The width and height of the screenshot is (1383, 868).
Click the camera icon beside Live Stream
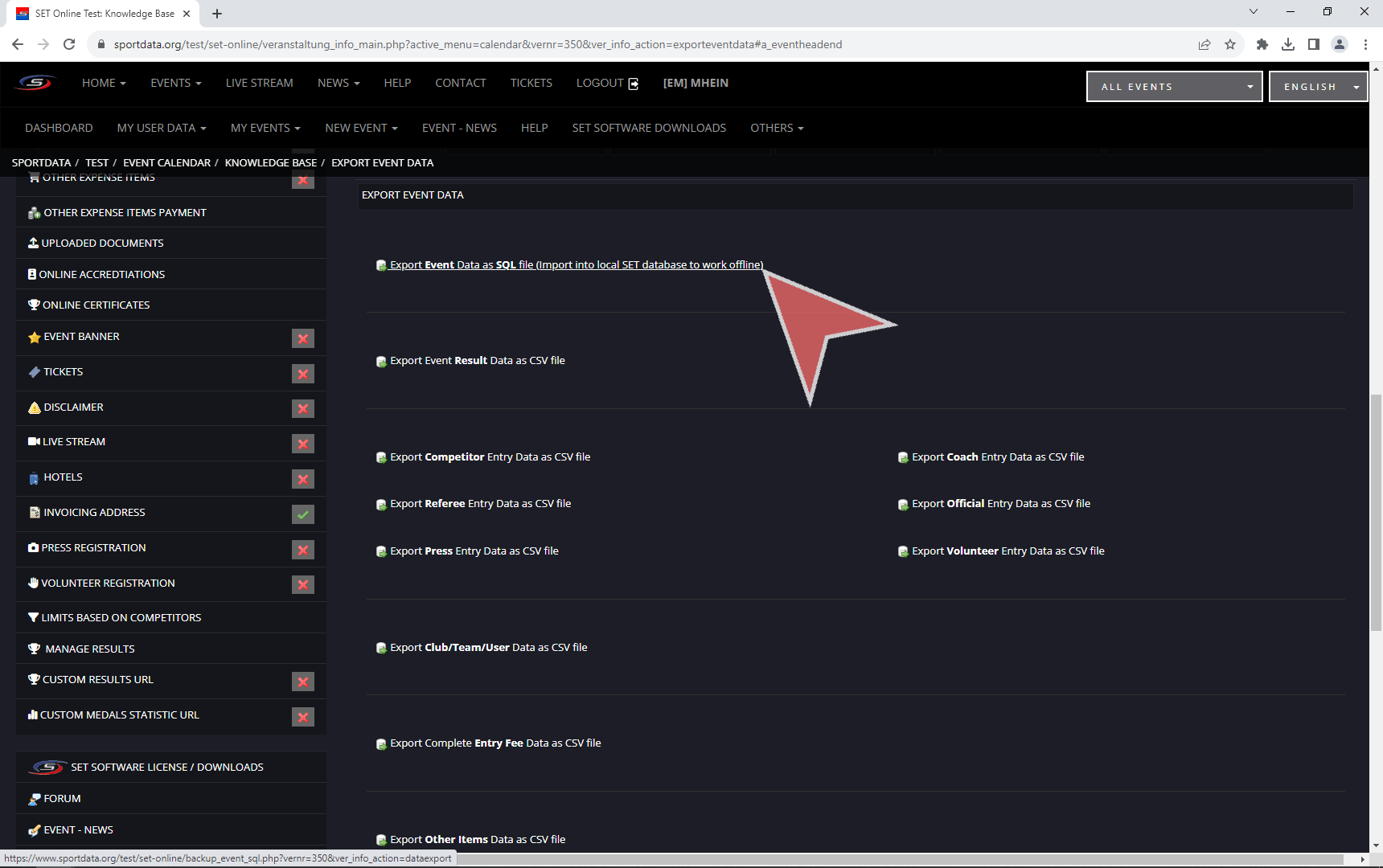pos(34,442)
